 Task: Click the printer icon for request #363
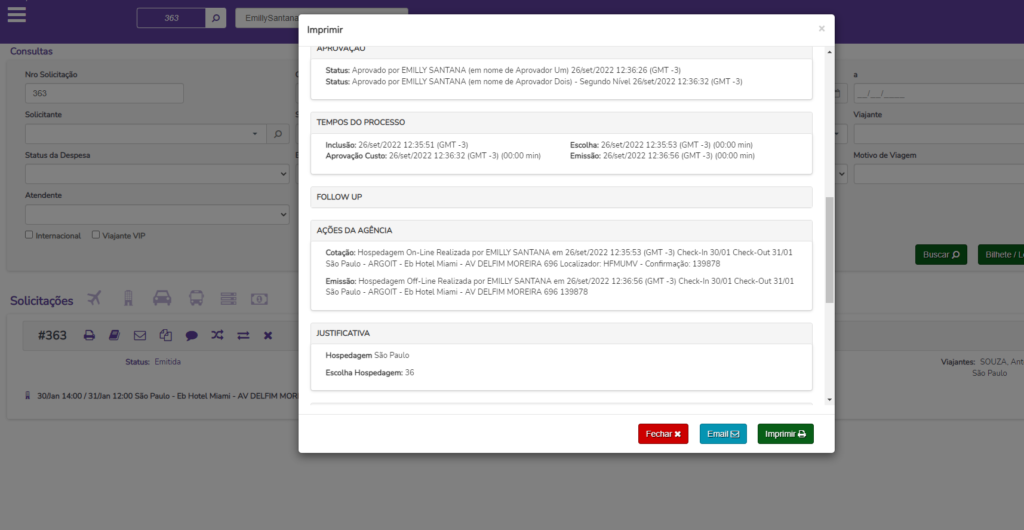click(x=89, y=335)
